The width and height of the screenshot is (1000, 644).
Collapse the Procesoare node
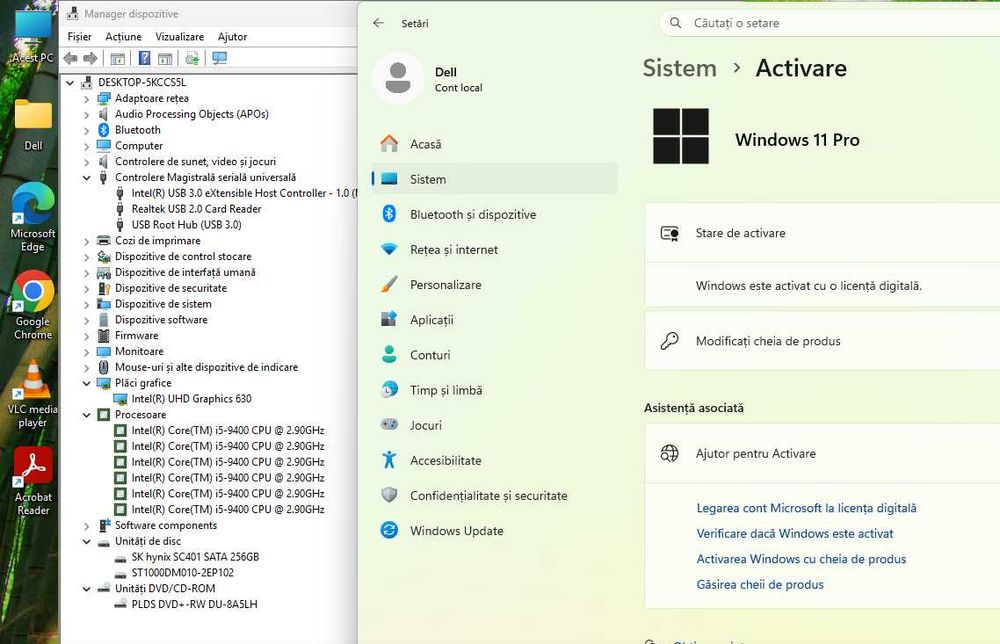pyautogui.click(x=87, y=414)
